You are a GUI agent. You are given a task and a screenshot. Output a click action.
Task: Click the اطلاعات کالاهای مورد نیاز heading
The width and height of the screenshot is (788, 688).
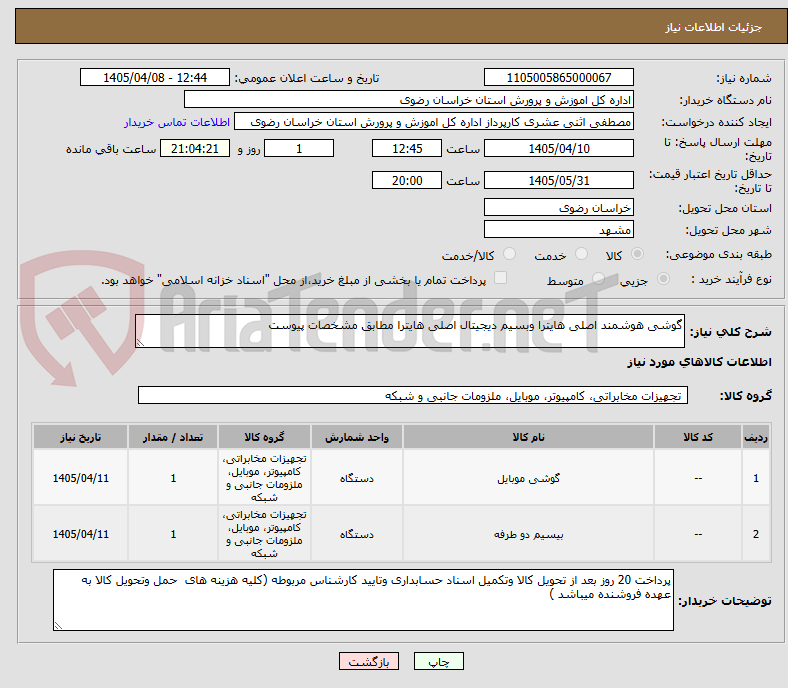point(699,362)
